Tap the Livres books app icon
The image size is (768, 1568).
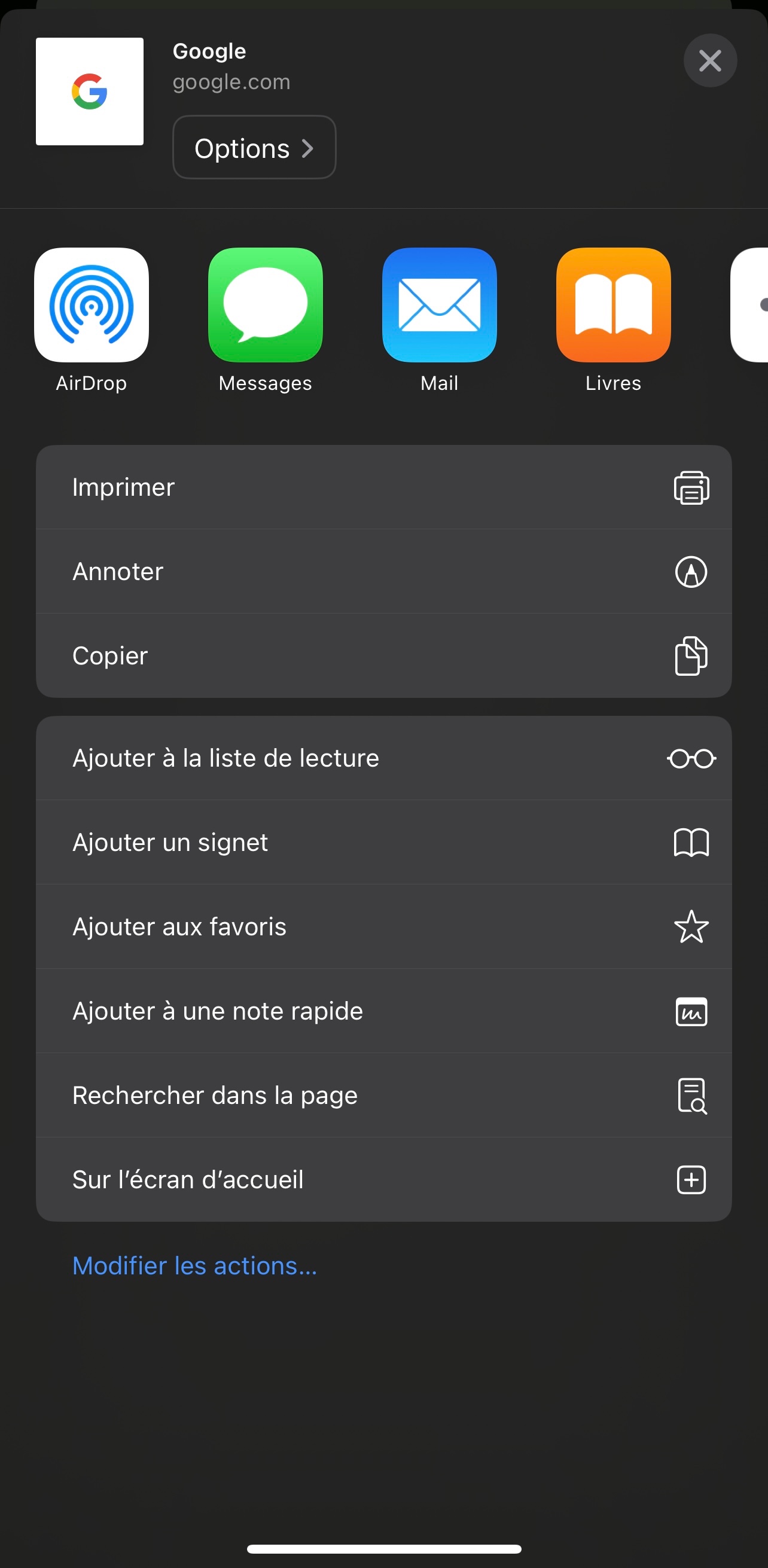(612, 304)
